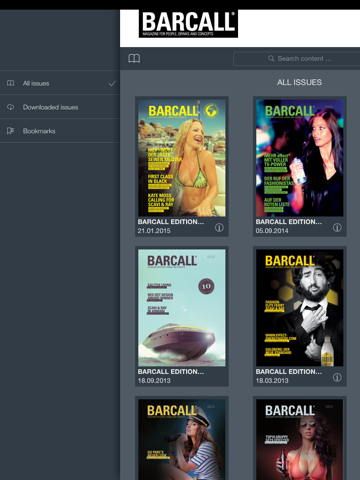Image resolution: width=360 pixels, height=480 pixels.
Task: Open the sunglasses woman cover issue
Action: (x=300, y=439)
